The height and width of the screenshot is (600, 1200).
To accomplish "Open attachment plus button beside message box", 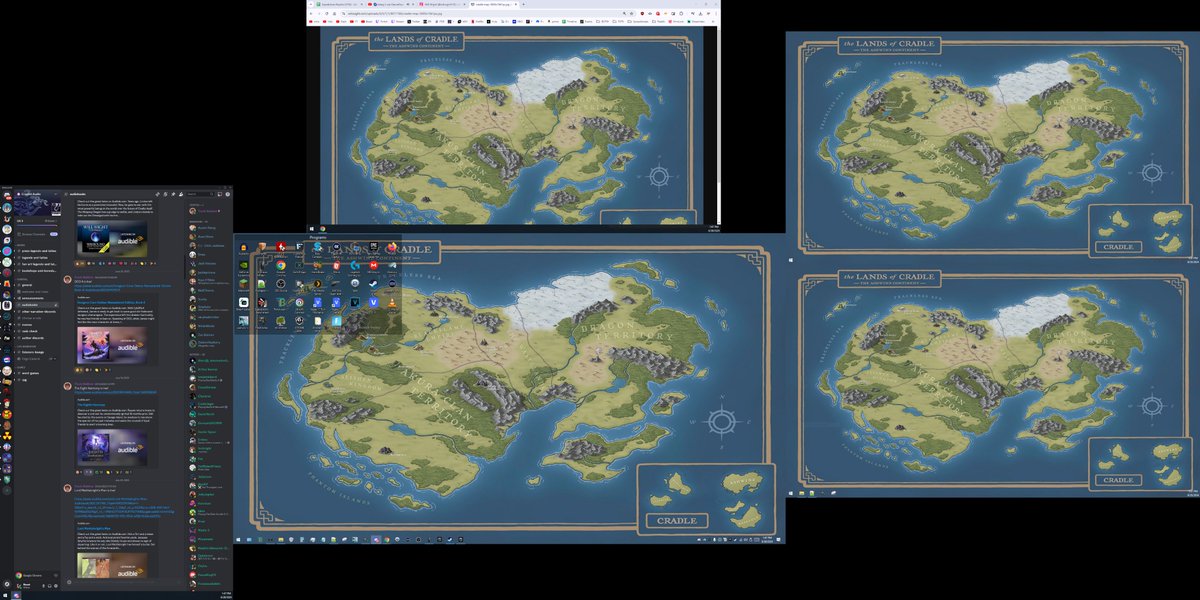I will point(69,582).
